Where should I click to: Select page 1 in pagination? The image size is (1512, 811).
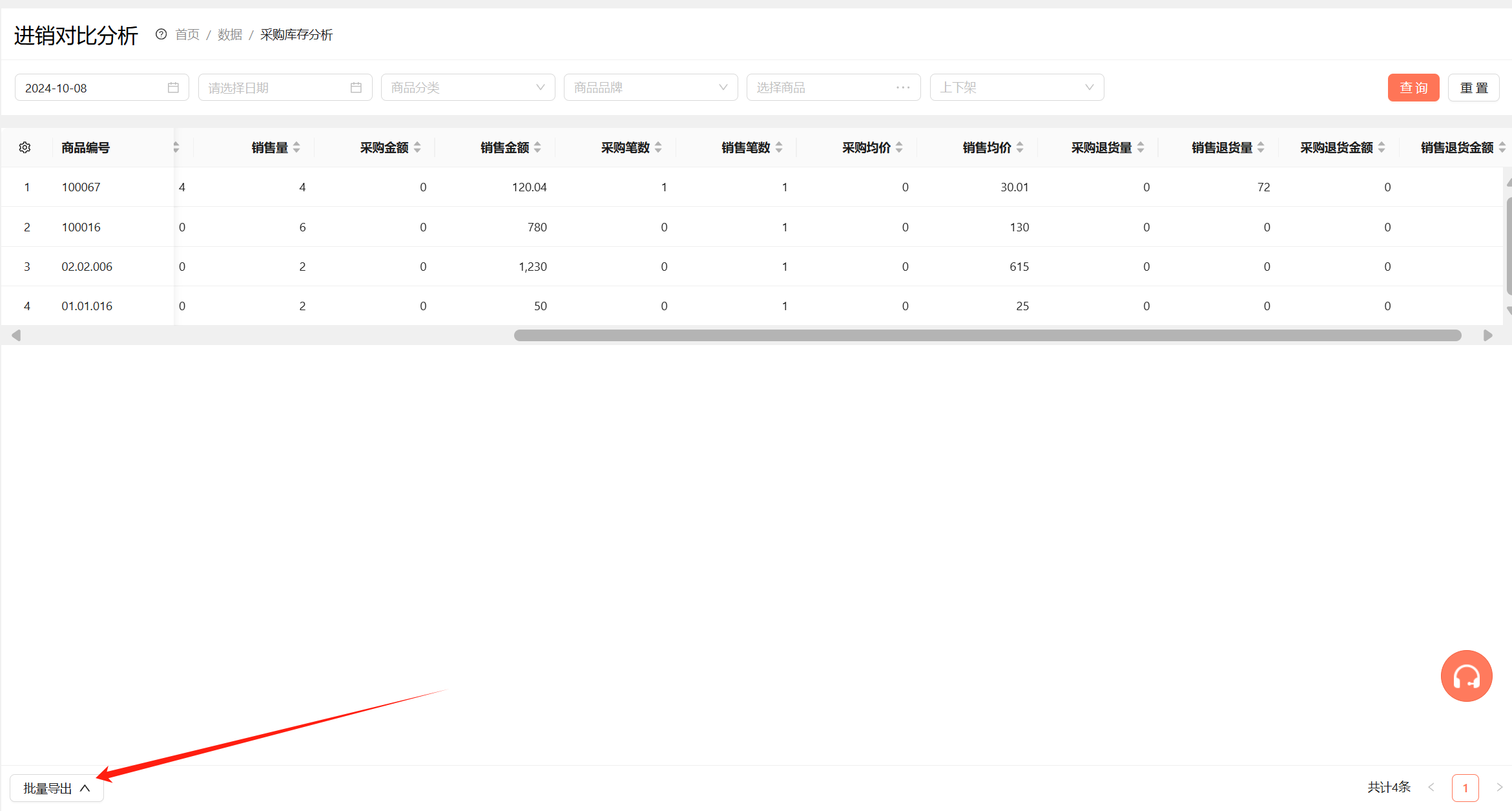[1465, 788]
